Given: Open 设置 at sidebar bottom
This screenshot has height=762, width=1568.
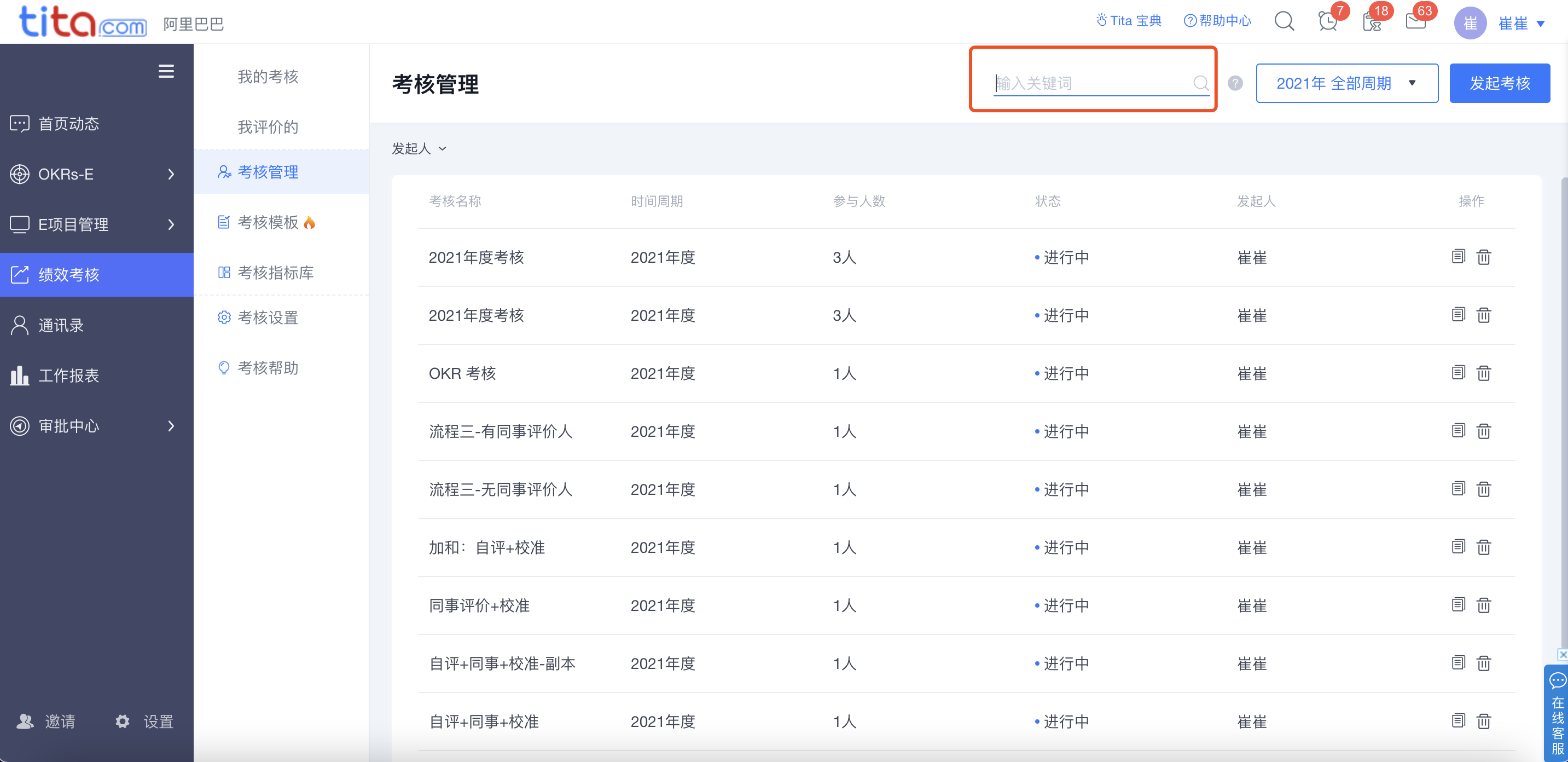Looking at the screenshot, I should coord(145,721).
